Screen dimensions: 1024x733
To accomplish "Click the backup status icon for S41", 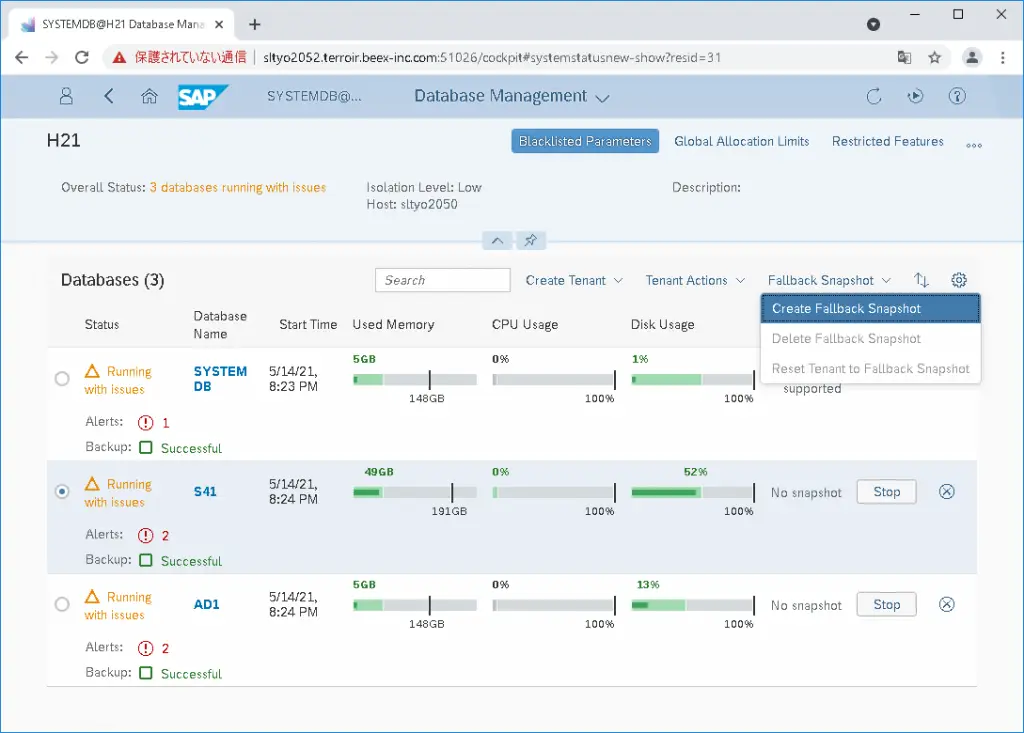I will tap(146, 561).
